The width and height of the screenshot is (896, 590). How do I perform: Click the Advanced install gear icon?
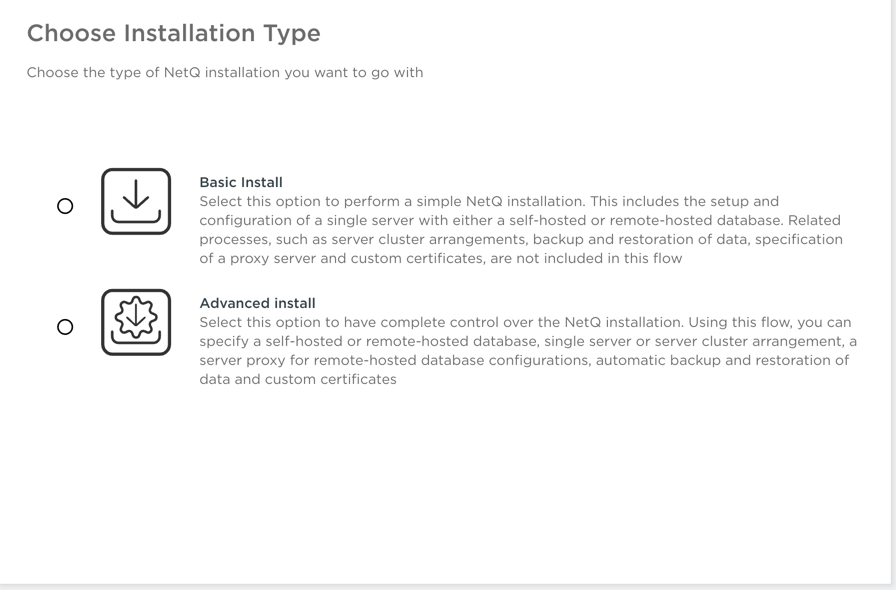[x=136, y=322]
